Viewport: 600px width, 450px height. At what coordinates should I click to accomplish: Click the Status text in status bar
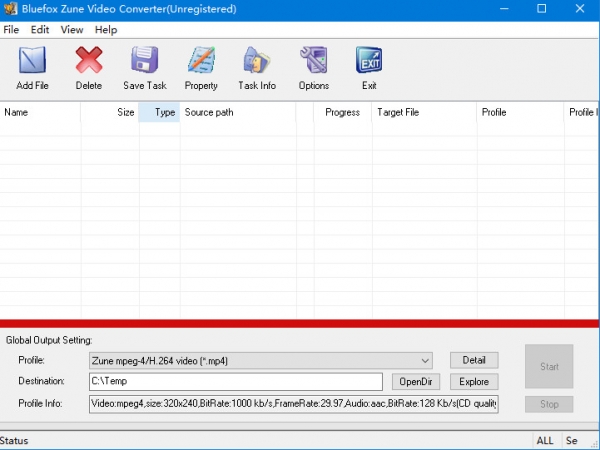14,441
